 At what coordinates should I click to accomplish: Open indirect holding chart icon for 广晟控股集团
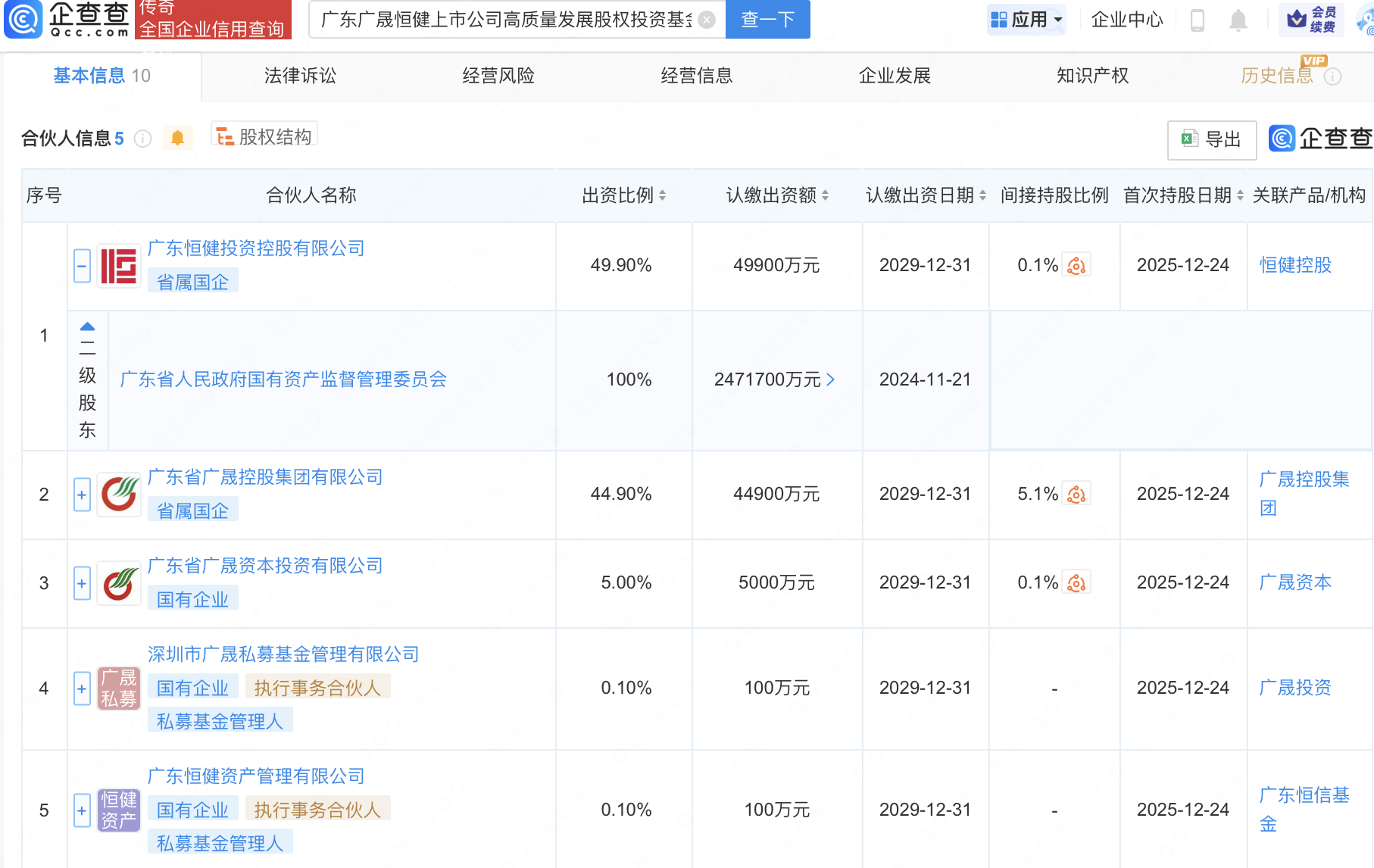pos(1076,495)
